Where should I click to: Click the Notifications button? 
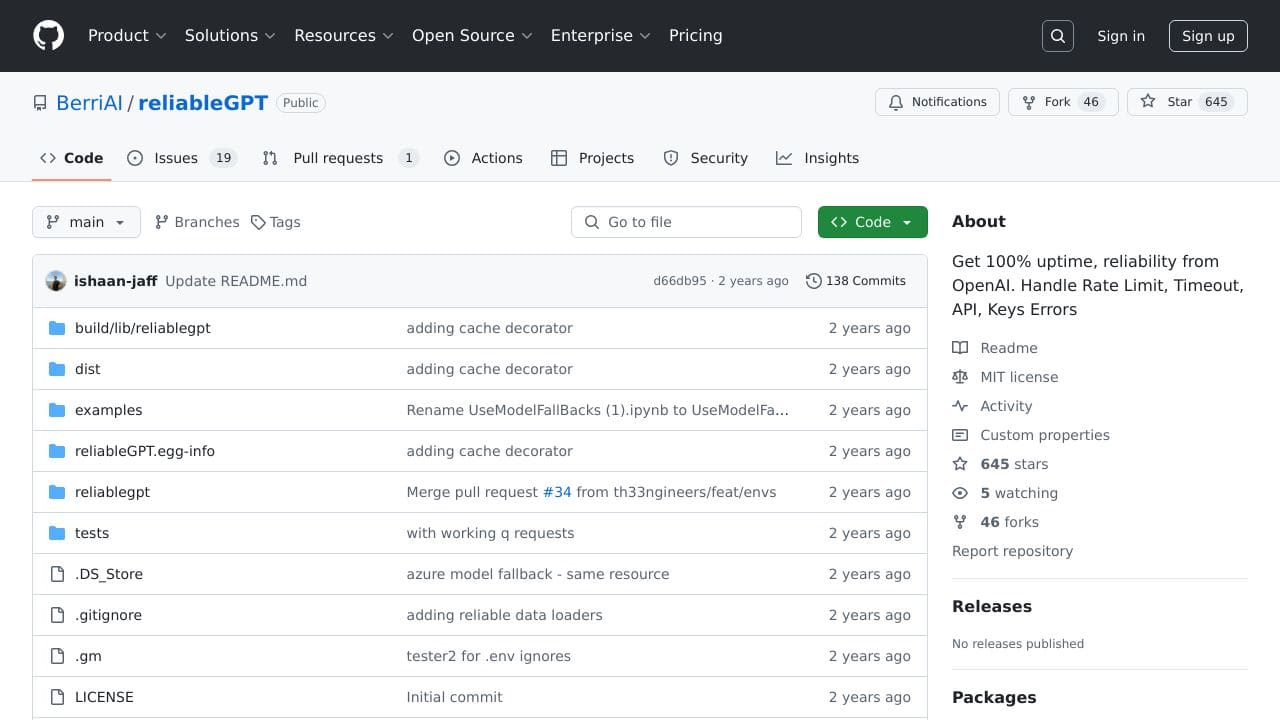tap(937, 102)
